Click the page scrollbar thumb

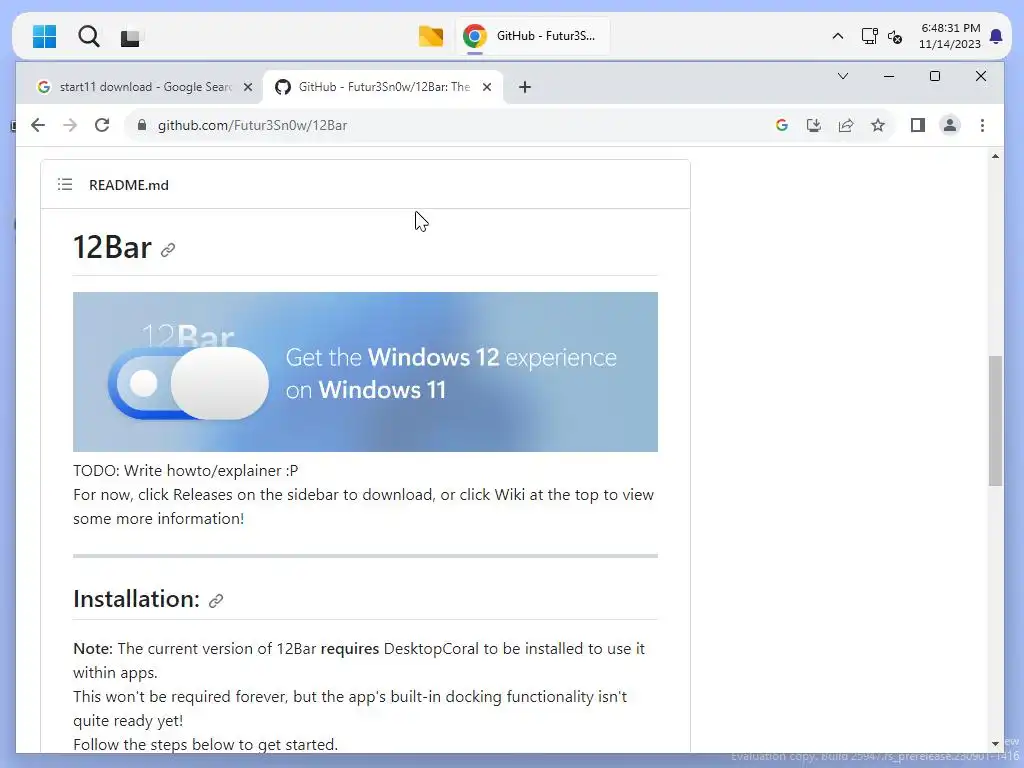995,421
